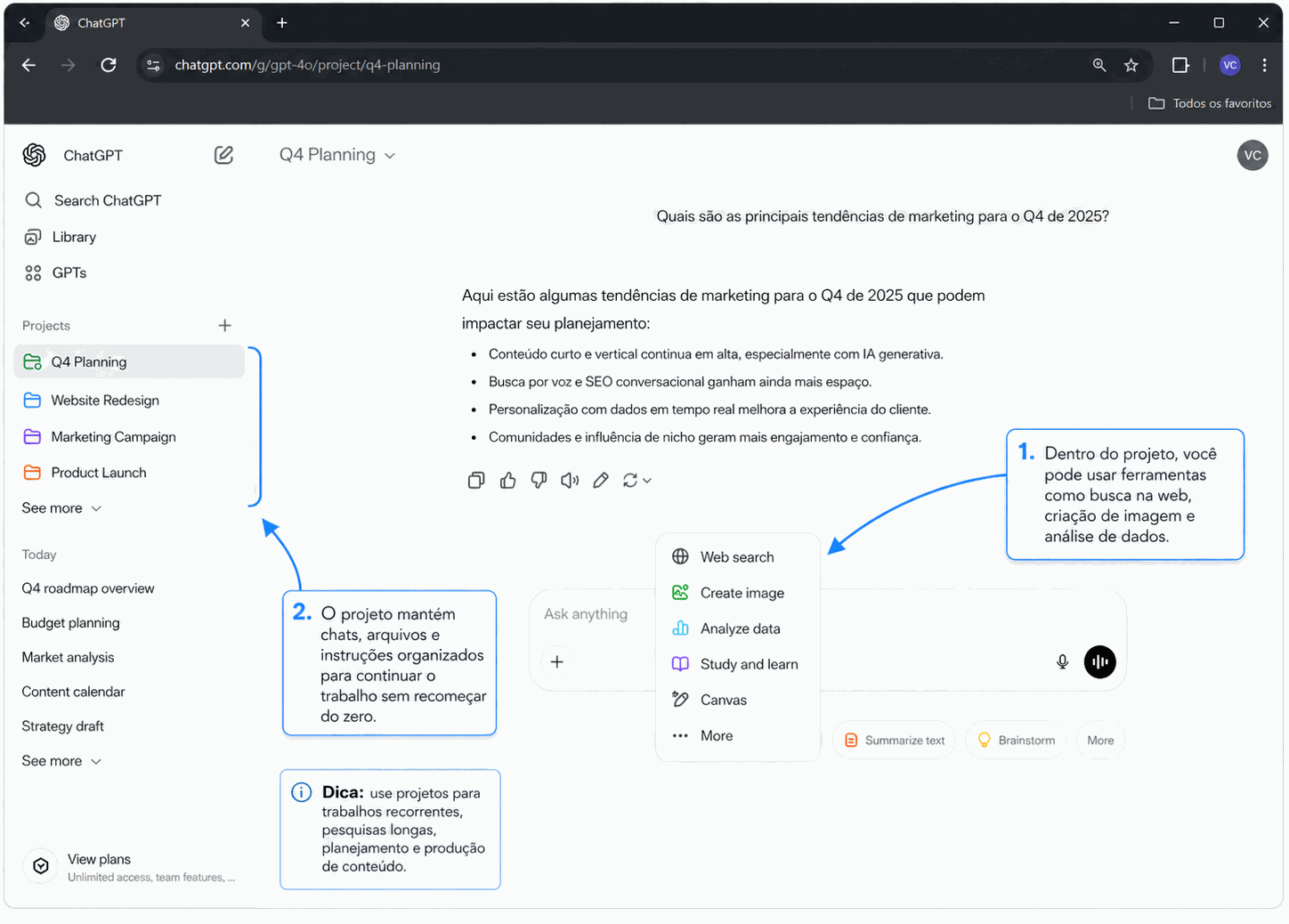Start voice mode with the black waveform button

point(1099,661)
